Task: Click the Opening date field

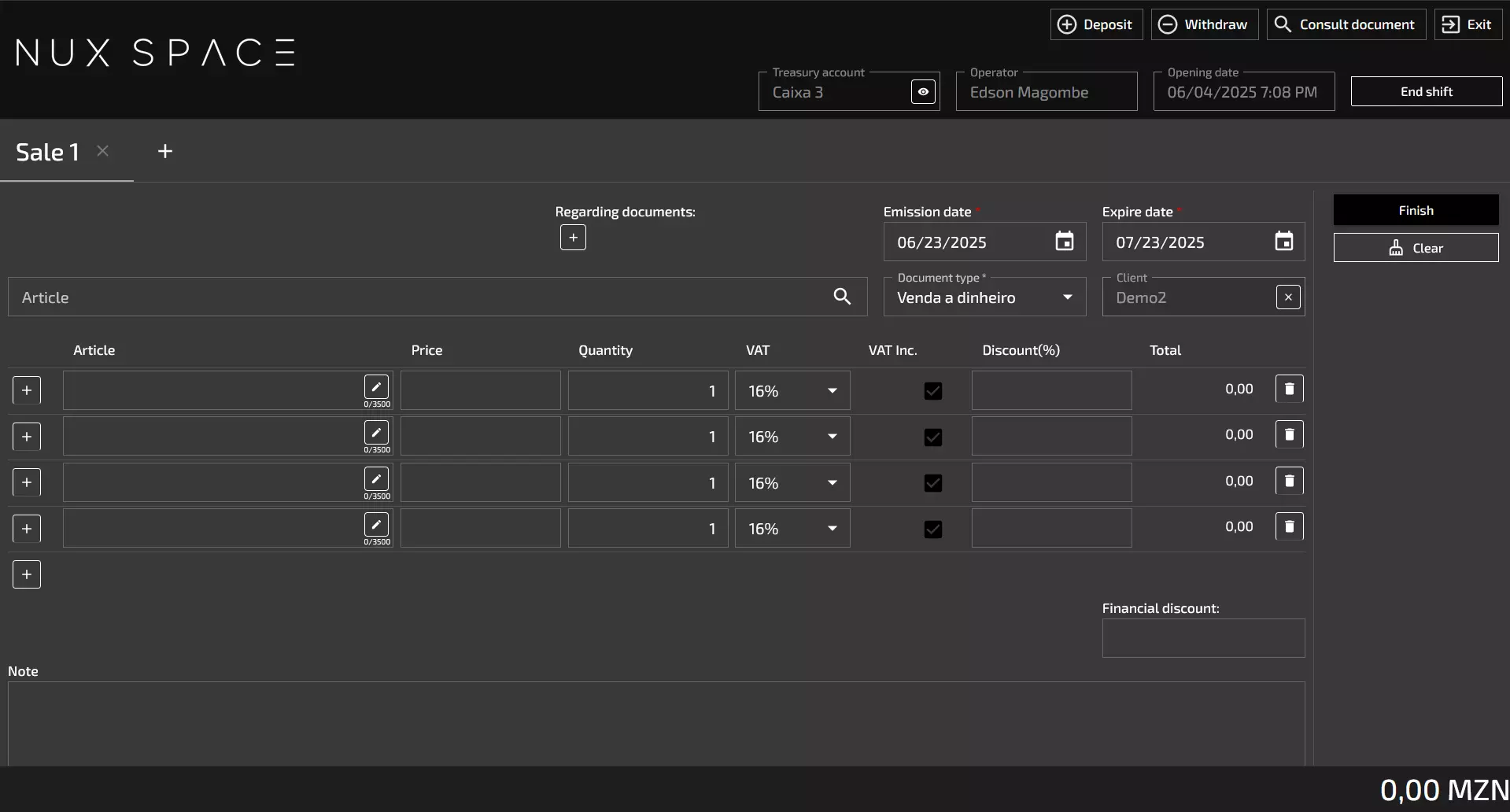Action: click(1244, 92)
